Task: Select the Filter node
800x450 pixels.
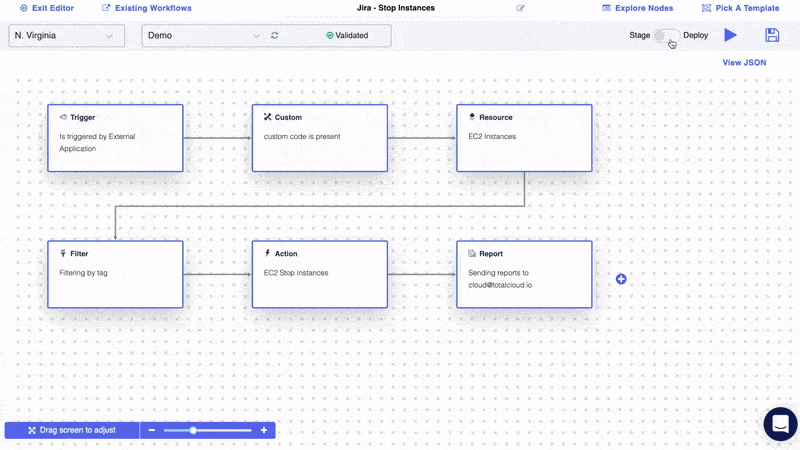Action: (x=115, y=274)
